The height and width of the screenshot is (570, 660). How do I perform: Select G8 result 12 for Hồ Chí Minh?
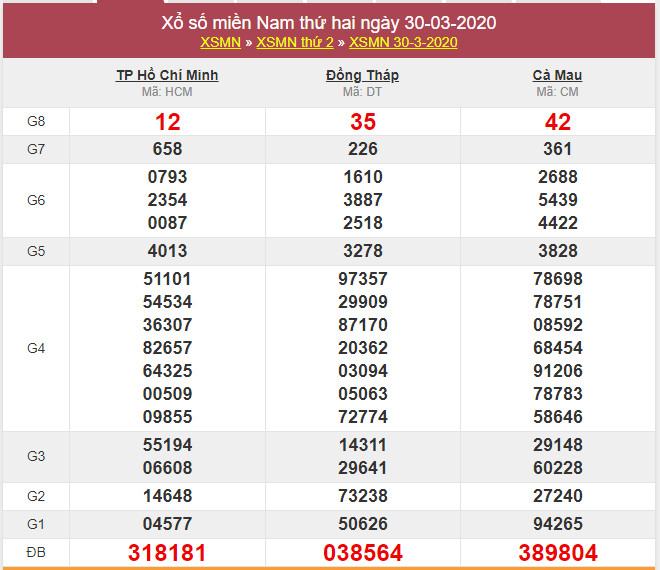click(x=168, y=122)
